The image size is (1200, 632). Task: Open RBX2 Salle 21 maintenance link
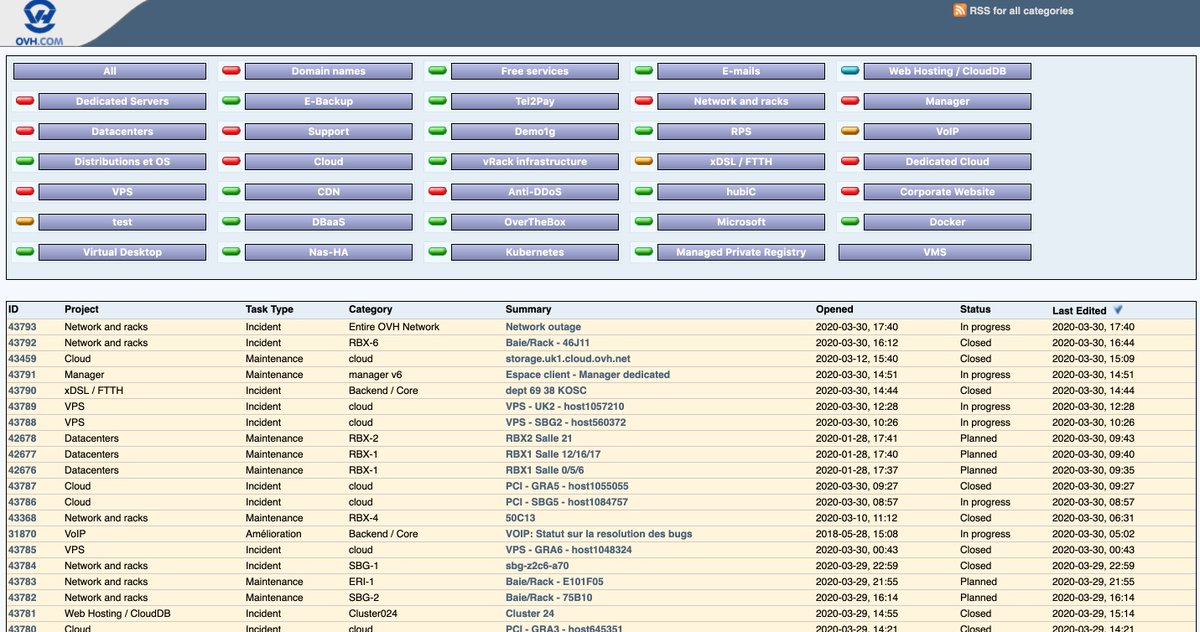tap(539, 438)
